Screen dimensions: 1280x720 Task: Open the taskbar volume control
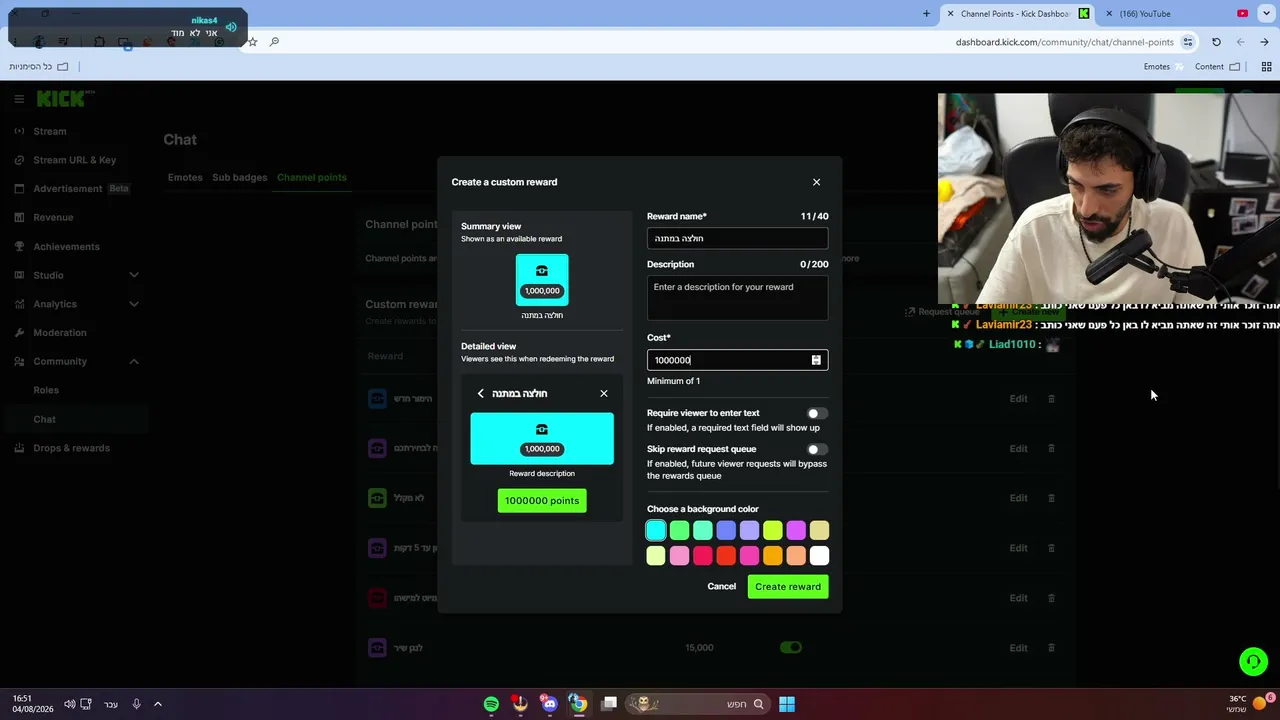(x=69, y=704)
